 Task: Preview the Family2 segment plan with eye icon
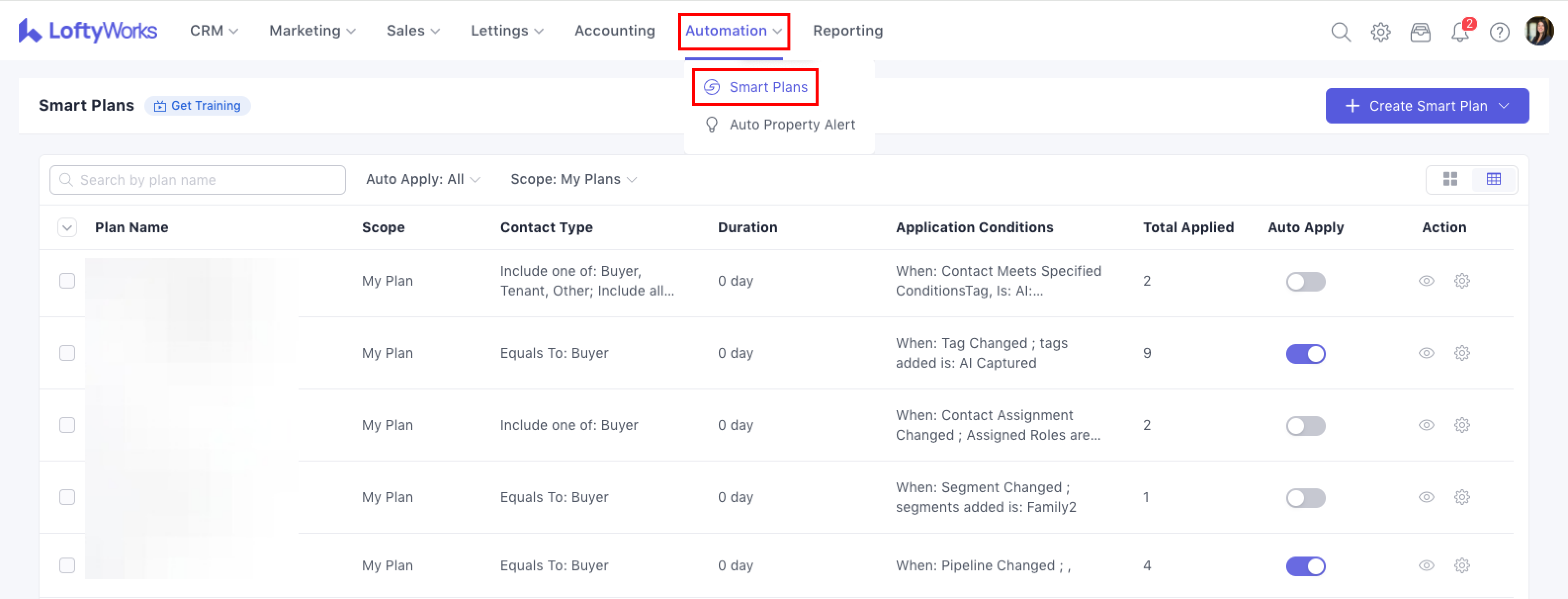[1426, 497]
